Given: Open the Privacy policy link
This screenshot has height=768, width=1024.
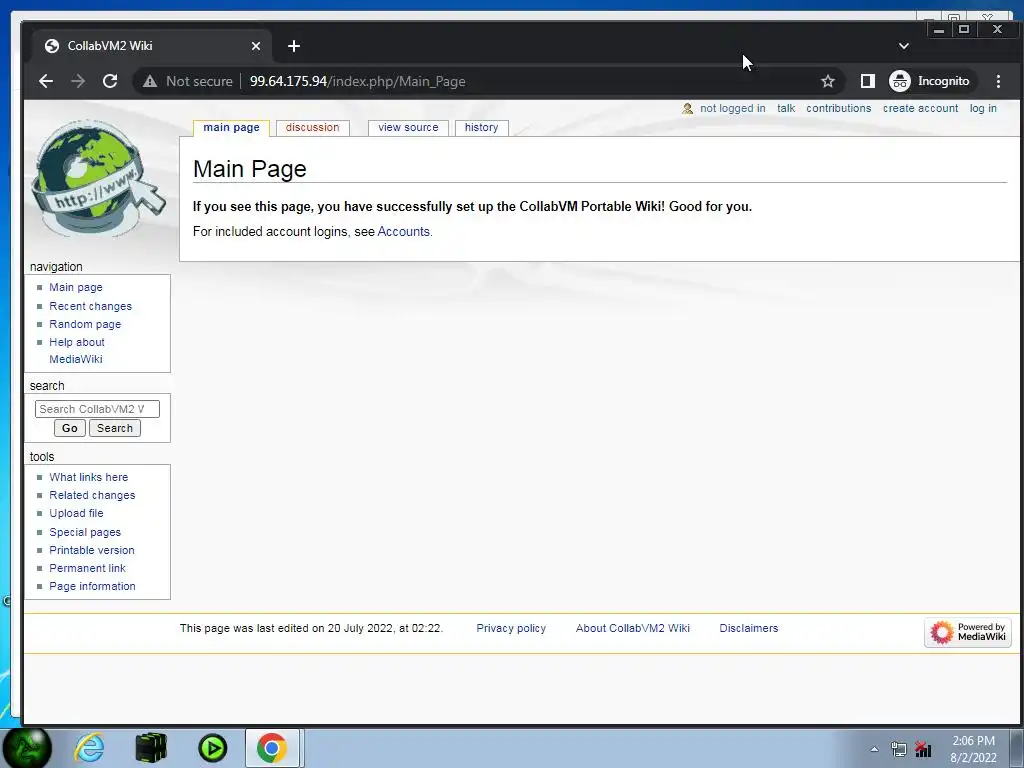Looking at the screenshot, I should tap(511, 628).
